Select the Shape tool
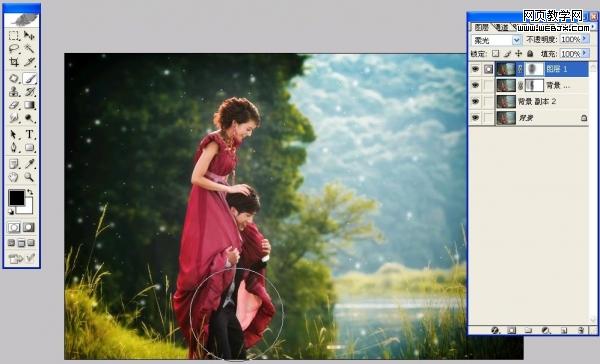This screenshot has height=364, width=600. [x=29, y=147]
